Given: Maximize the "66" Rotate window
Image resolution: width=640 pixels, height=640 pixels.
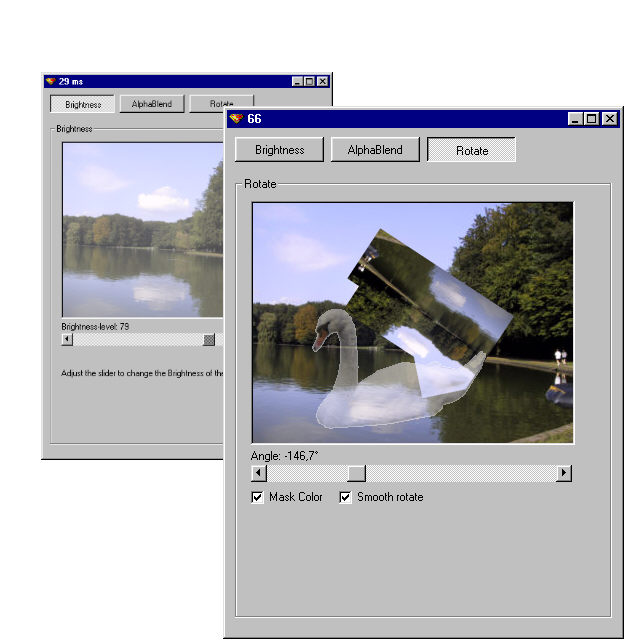Looking at the screenshot, I should click(x=592, y=119).
